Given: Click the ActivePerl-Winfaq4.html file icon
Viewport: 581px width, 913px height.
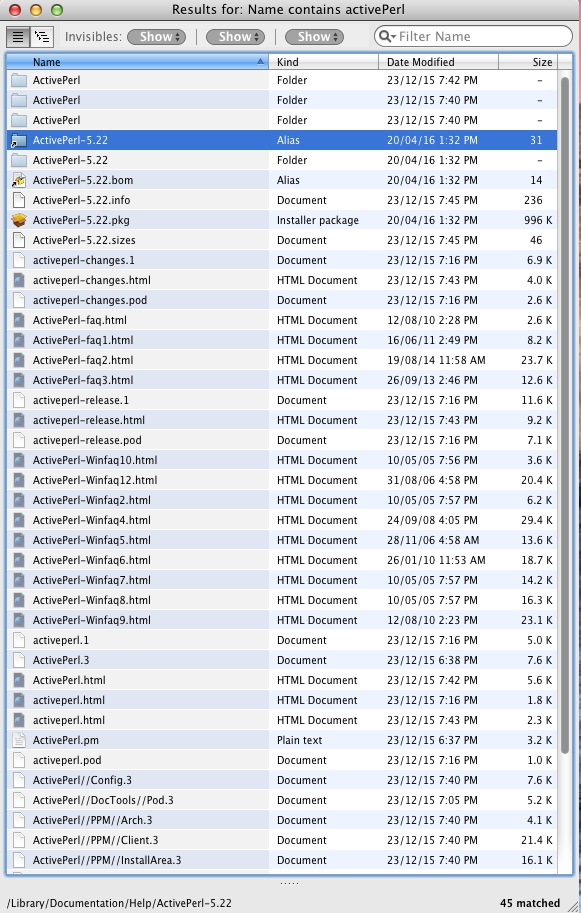Looking at the screenshot, I should (x=19, y=520).
